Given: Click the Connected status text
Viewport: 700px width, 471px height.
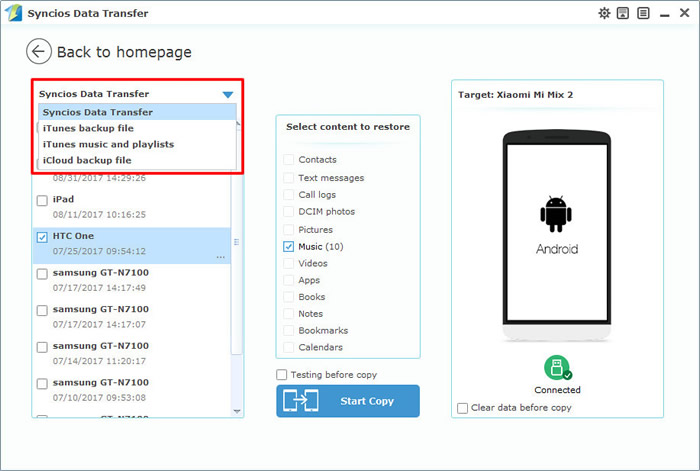Looking at the screenshot, I should 557,390.
